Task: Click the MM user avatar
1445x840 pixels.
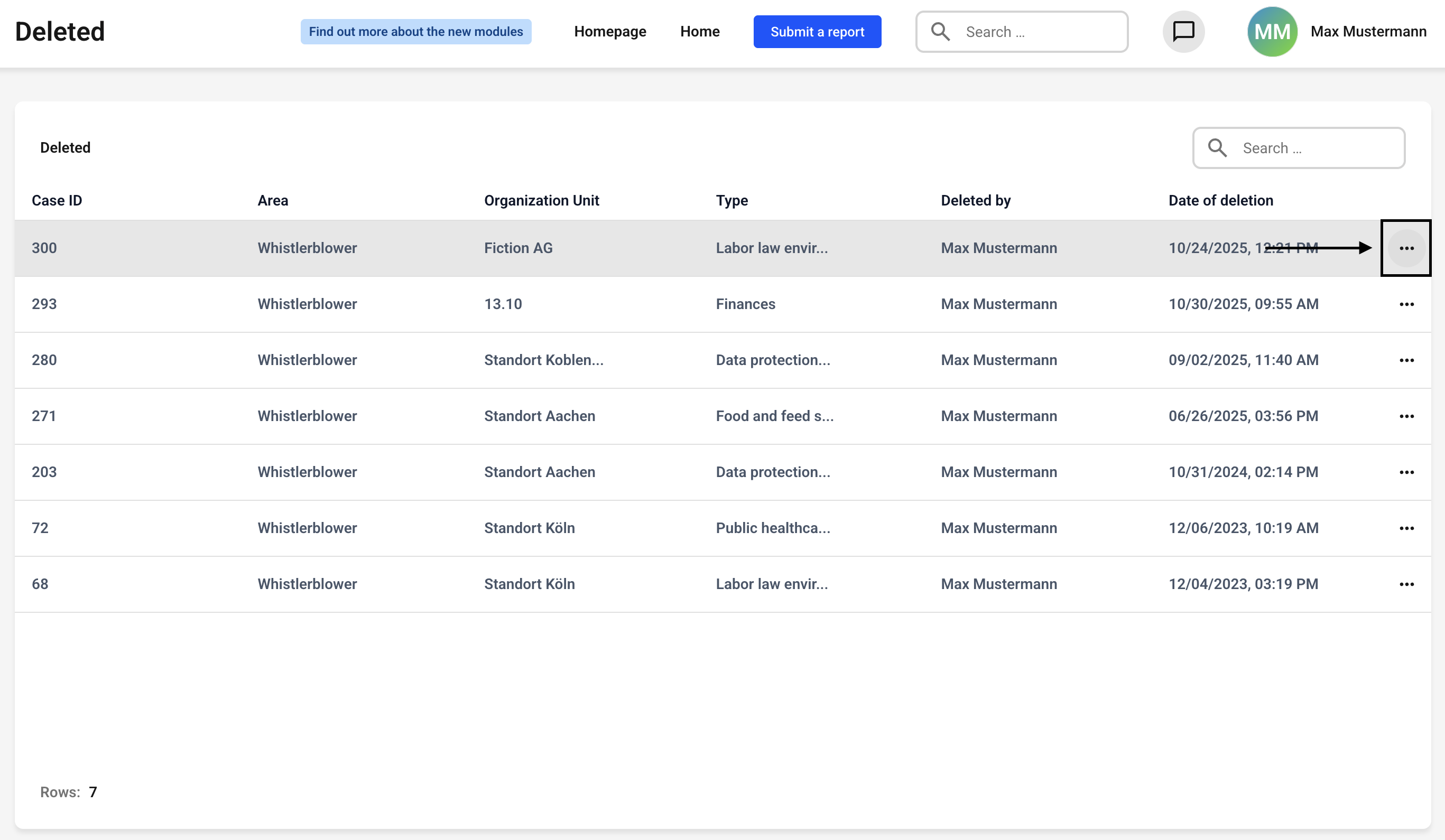Action: pyautogui.click(x=1272, y=32)
